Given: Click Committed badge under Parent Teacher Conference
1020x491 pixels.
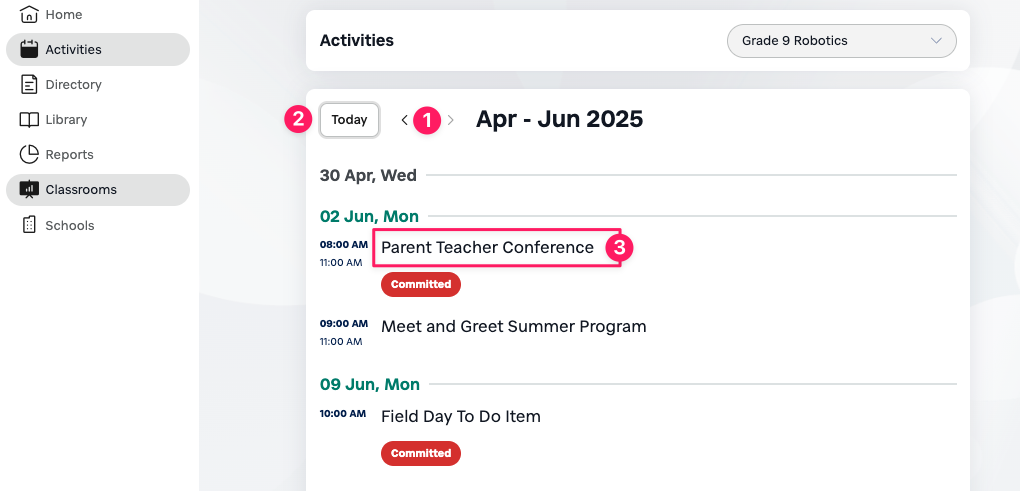Looking at the screenshot, I should (421, 284).
